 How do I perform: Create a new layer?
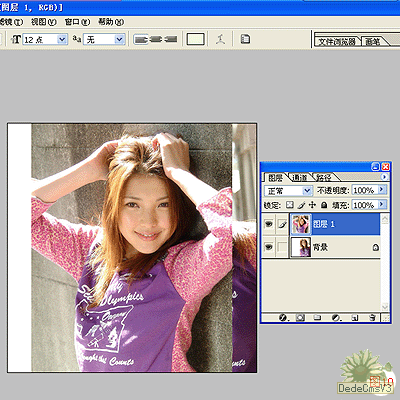(355, 317)
